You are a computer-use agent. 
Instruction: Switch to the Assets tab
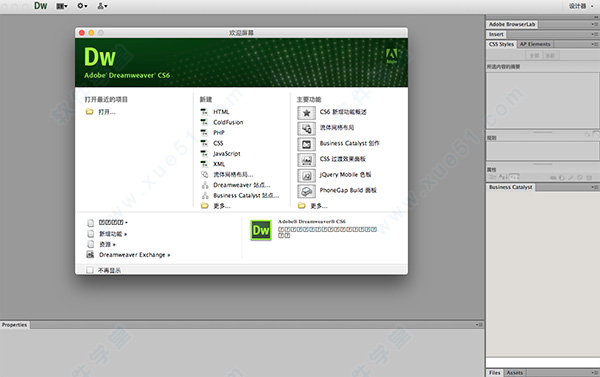pyautogui.click(x=515, y=372)
